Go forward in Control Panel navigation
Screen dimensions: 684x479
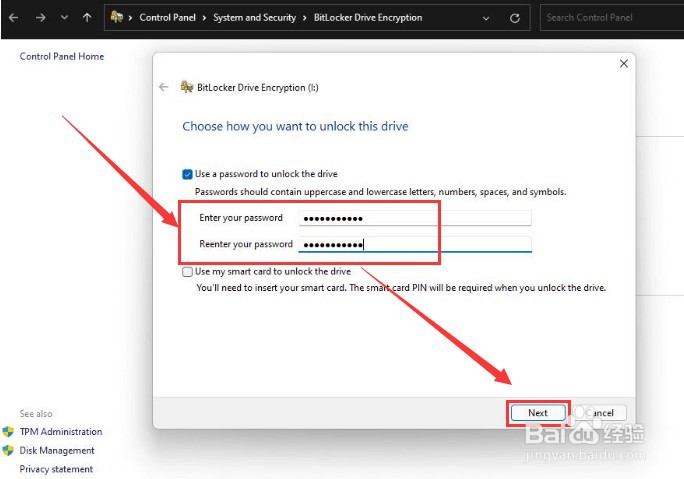[41, 18]
